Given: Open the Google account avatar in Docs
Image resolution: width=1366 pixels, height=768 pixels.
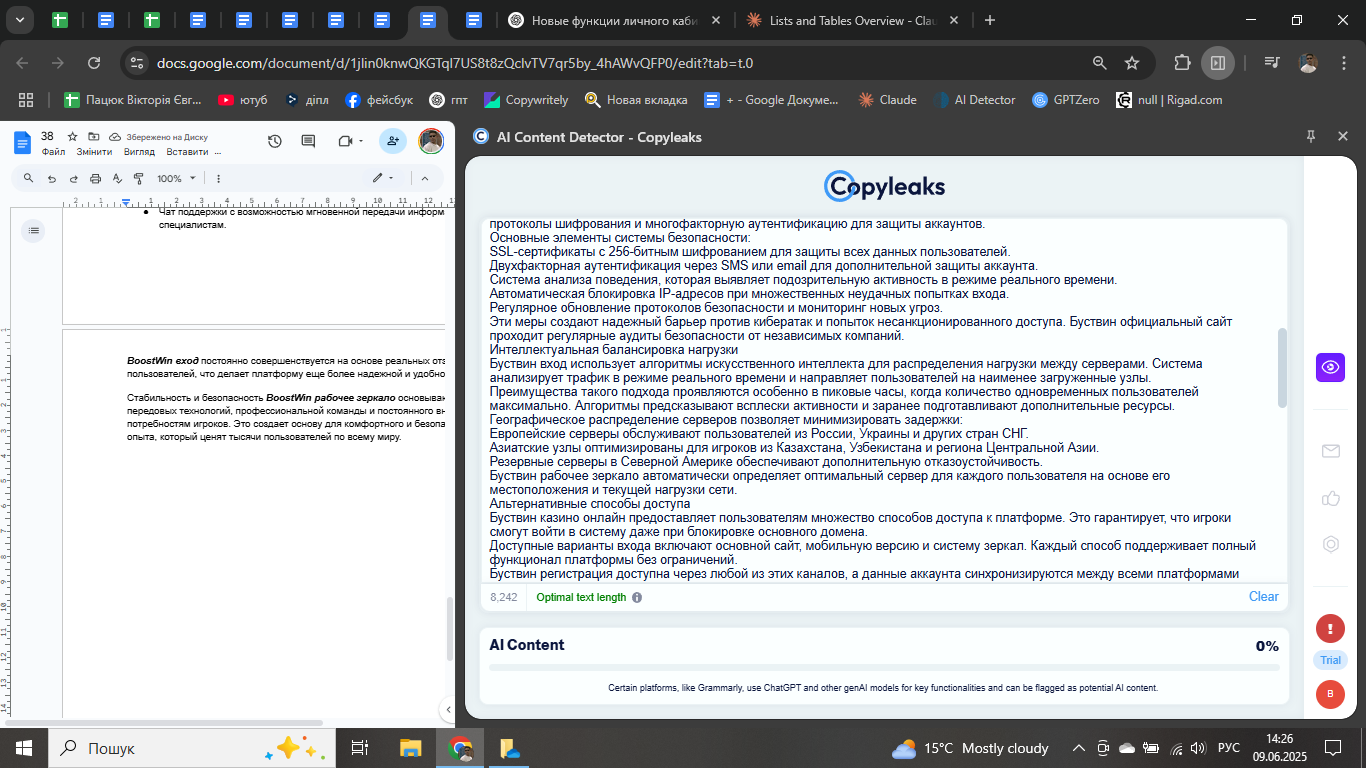Looking at the screenshot, I should pyautogui.click(x=431, y=142).
